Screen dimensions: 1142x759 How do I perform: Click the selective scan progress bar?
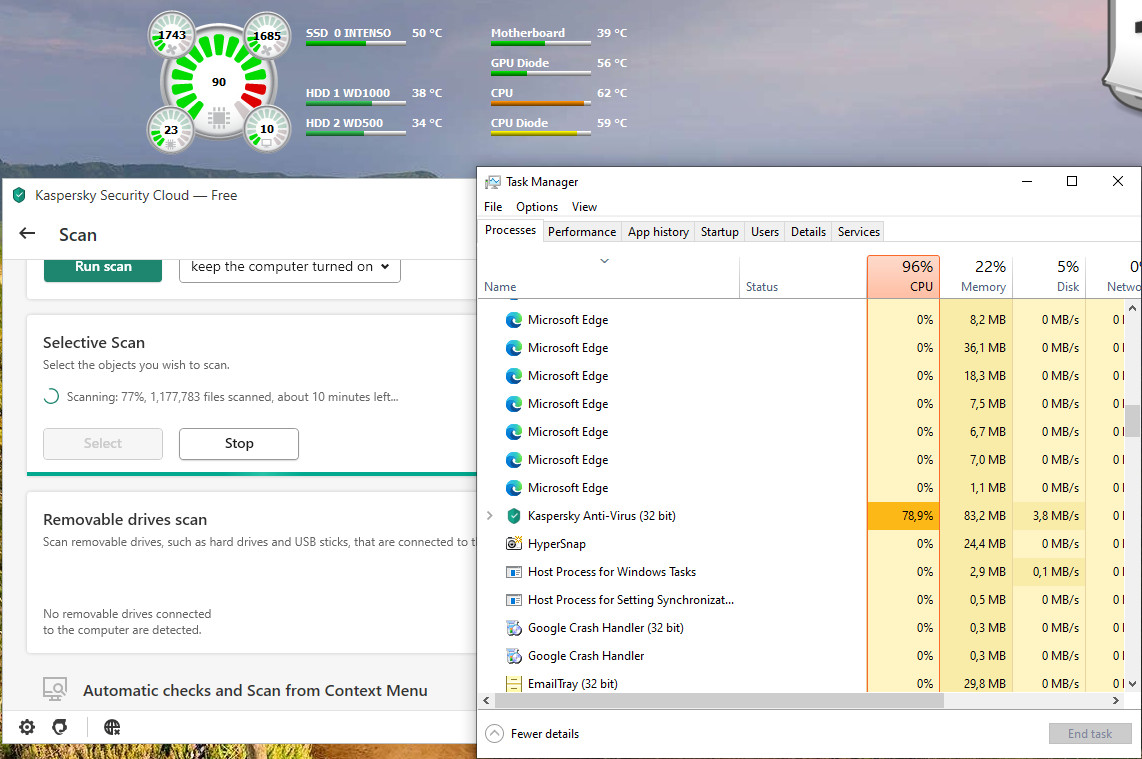[x=251, y=473]
